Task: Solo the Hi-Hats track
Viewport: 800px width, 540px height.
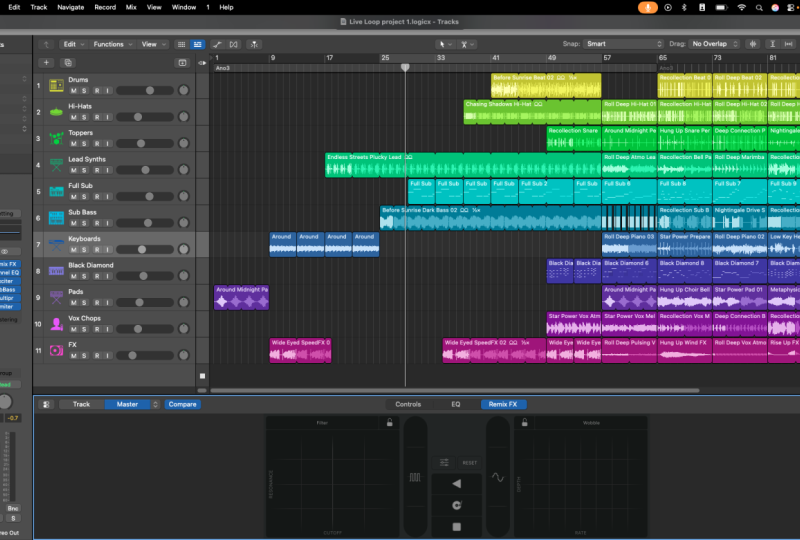Action: click(84, 117)
